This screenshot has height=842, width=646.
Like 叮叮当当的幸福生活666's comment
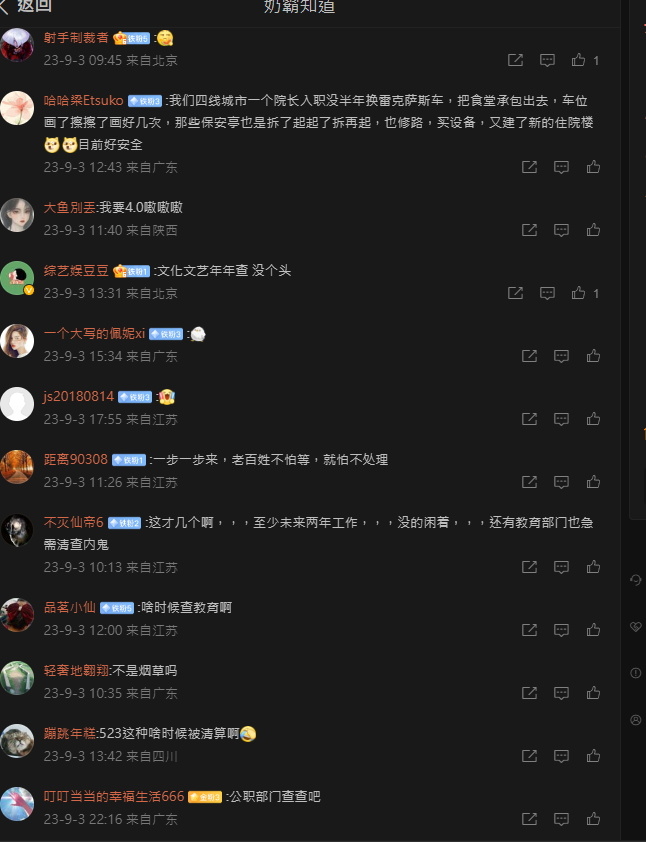pos(593,819)
